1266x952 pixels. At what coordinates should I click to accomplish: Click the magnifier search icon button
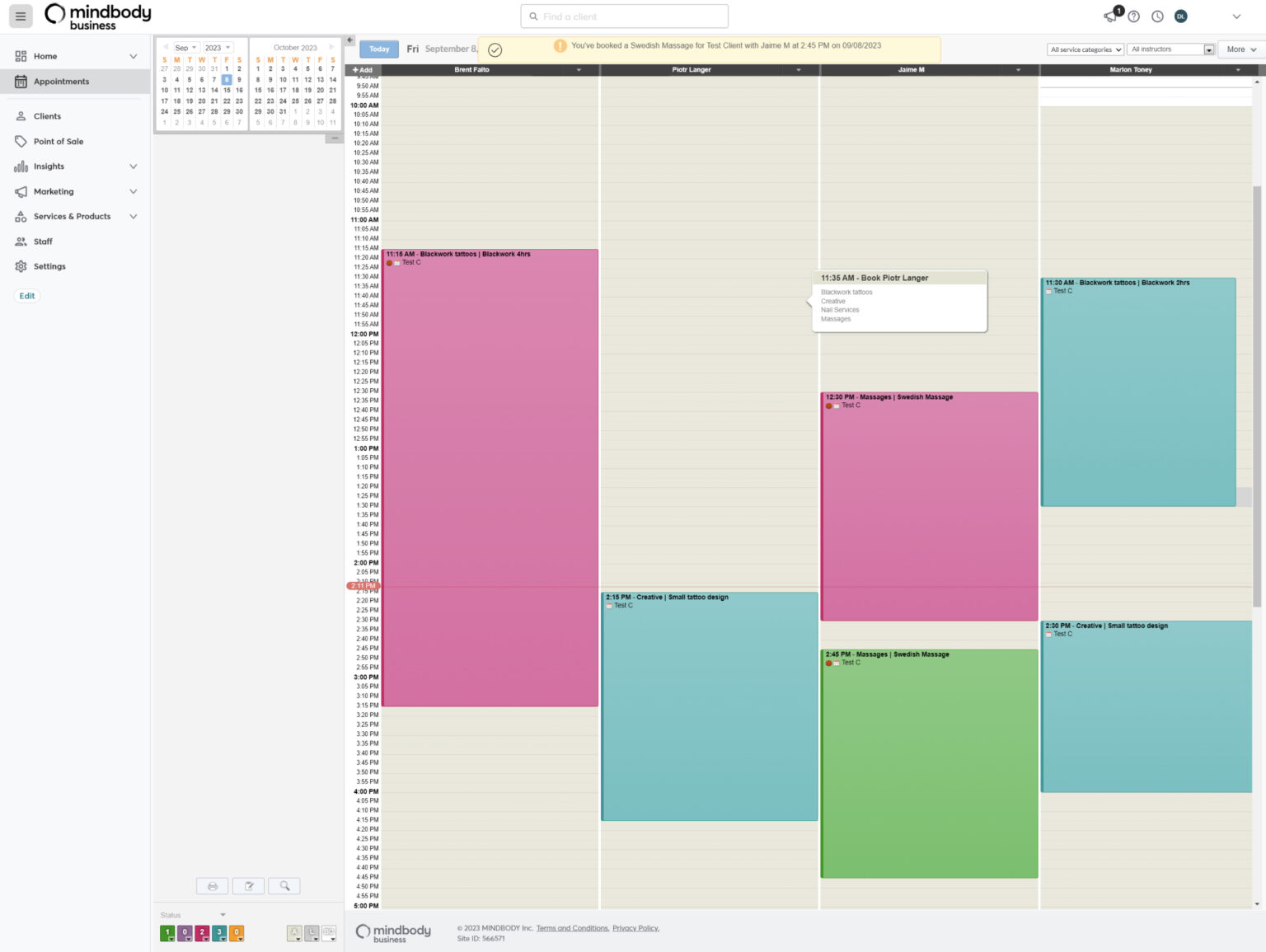284,886
